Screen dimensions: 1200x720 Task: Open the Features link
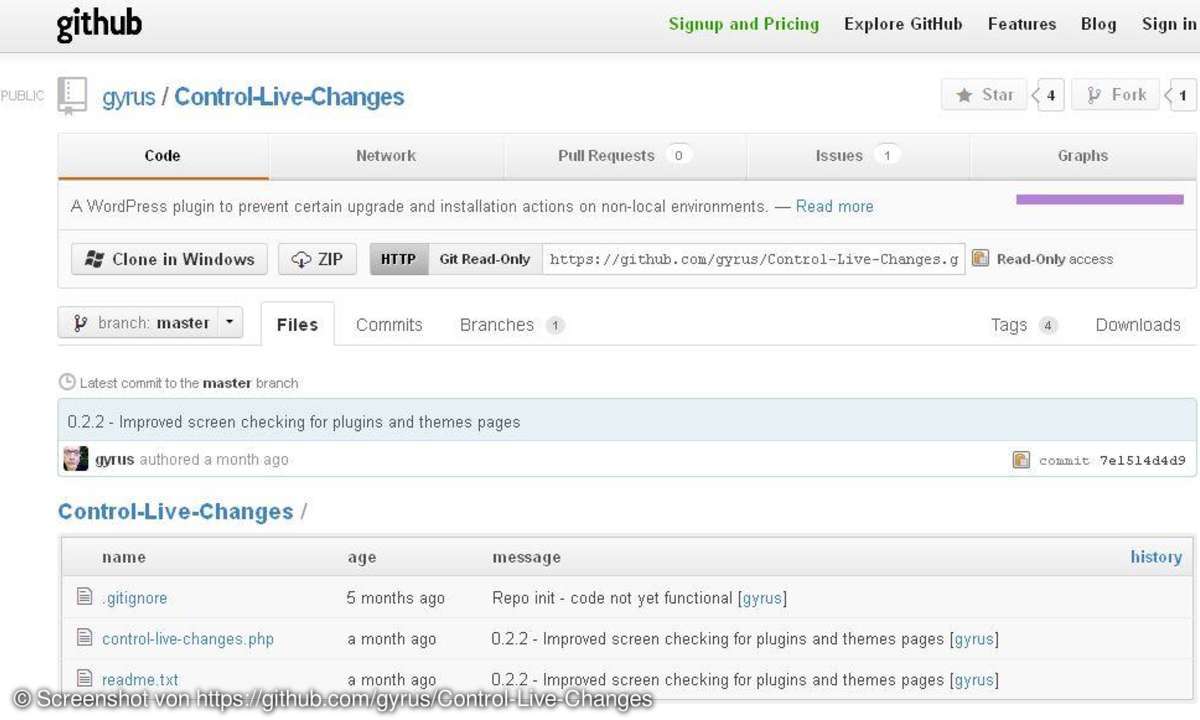[x=1022, y=24]
